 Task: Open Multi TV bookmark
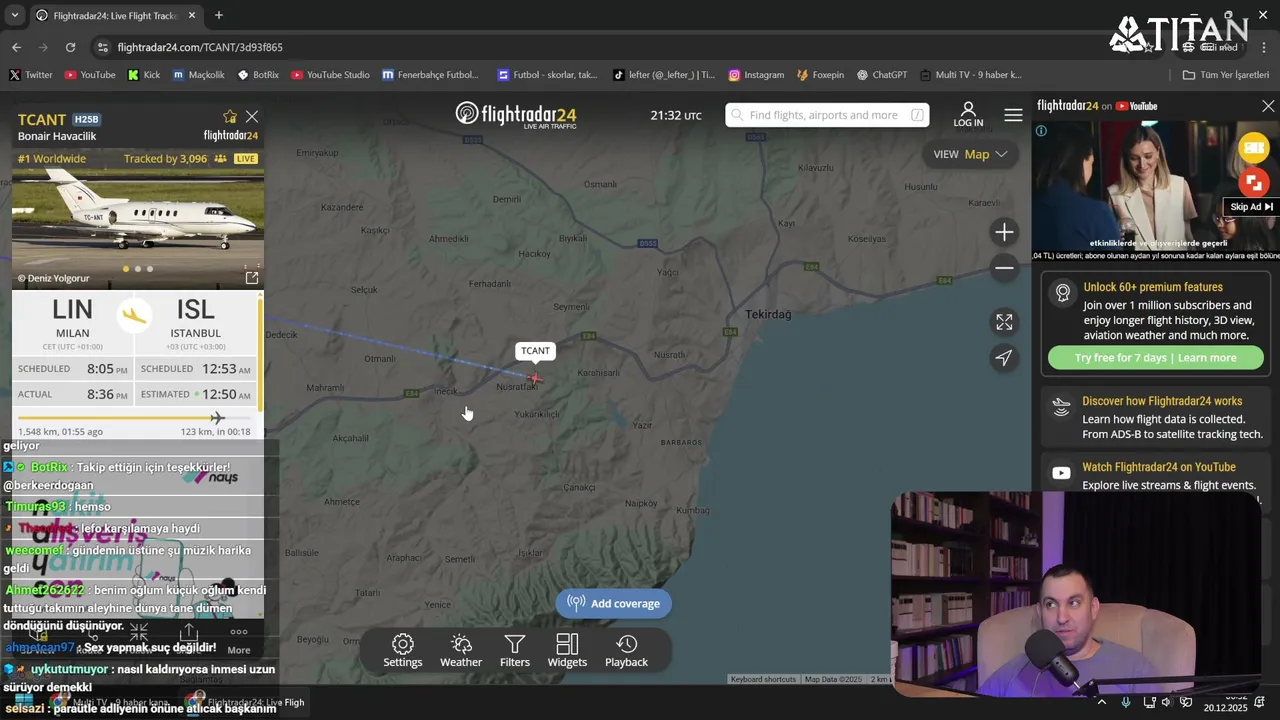[971, 75]
